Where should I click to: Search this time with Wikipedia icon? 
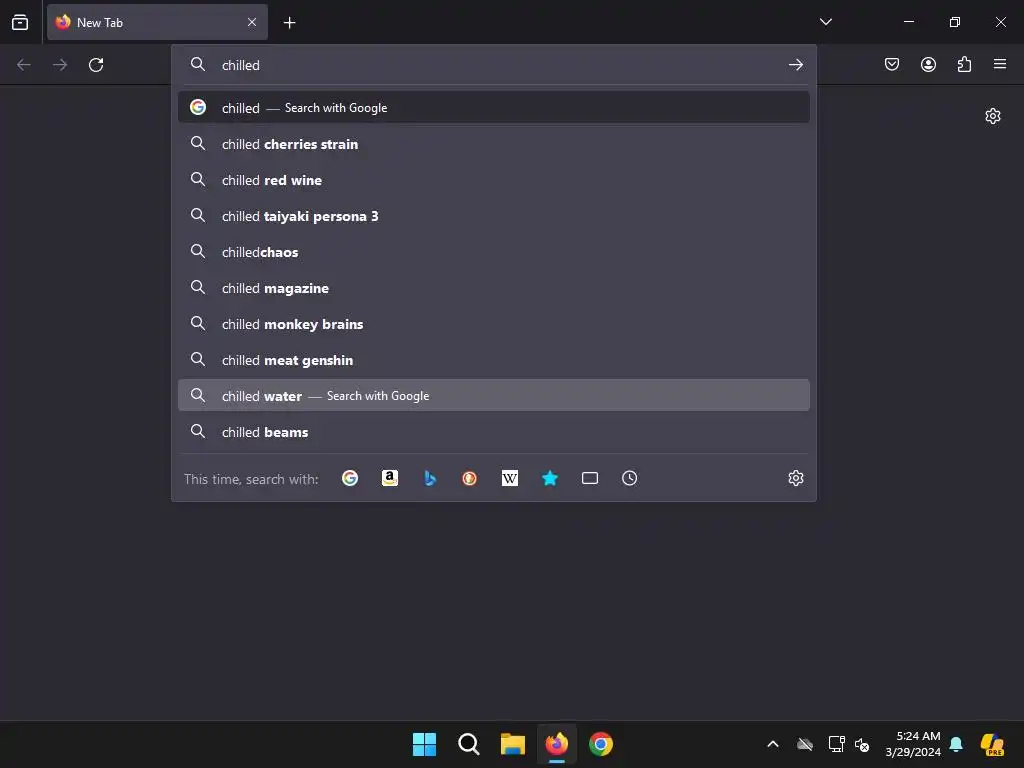(509, 478)
